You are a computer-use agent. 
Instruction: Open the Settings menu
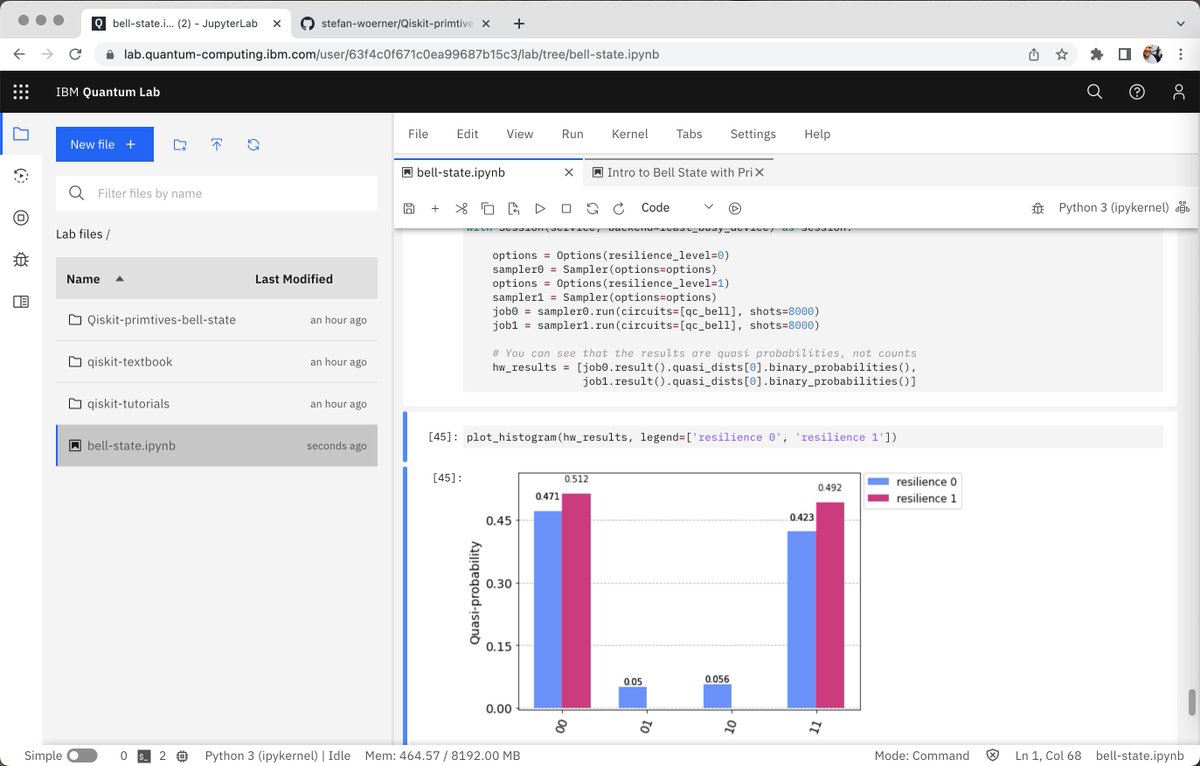[753, 134]
